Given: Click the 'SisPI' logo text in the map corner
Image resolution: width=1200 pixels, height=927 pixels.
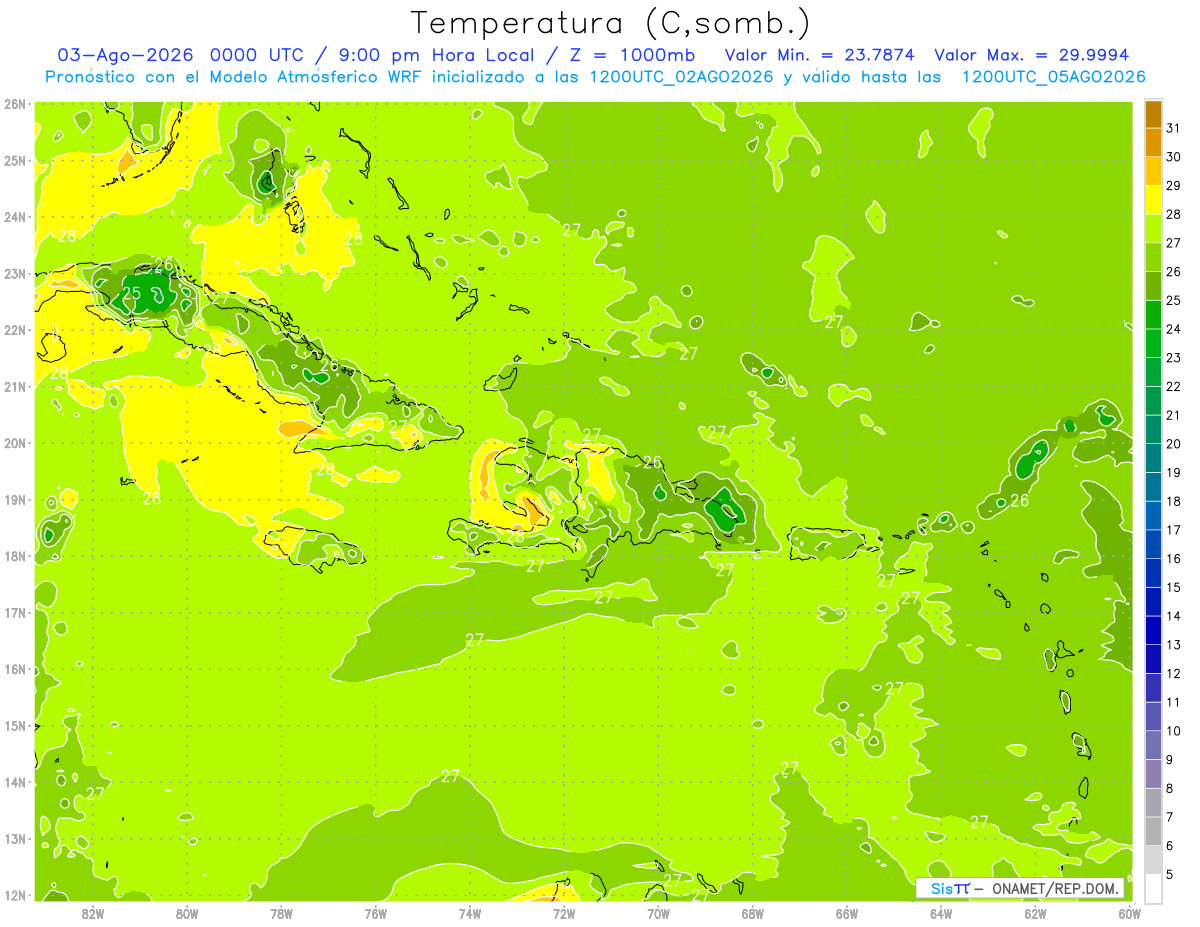Looking at the screenshot, I should pos(950,888).
